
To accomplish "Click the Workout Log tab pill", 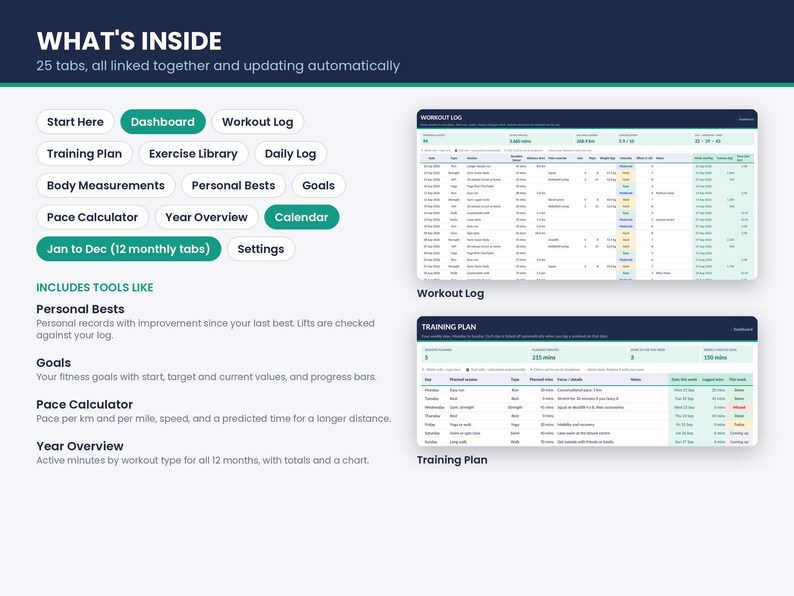I will (257, 122).
